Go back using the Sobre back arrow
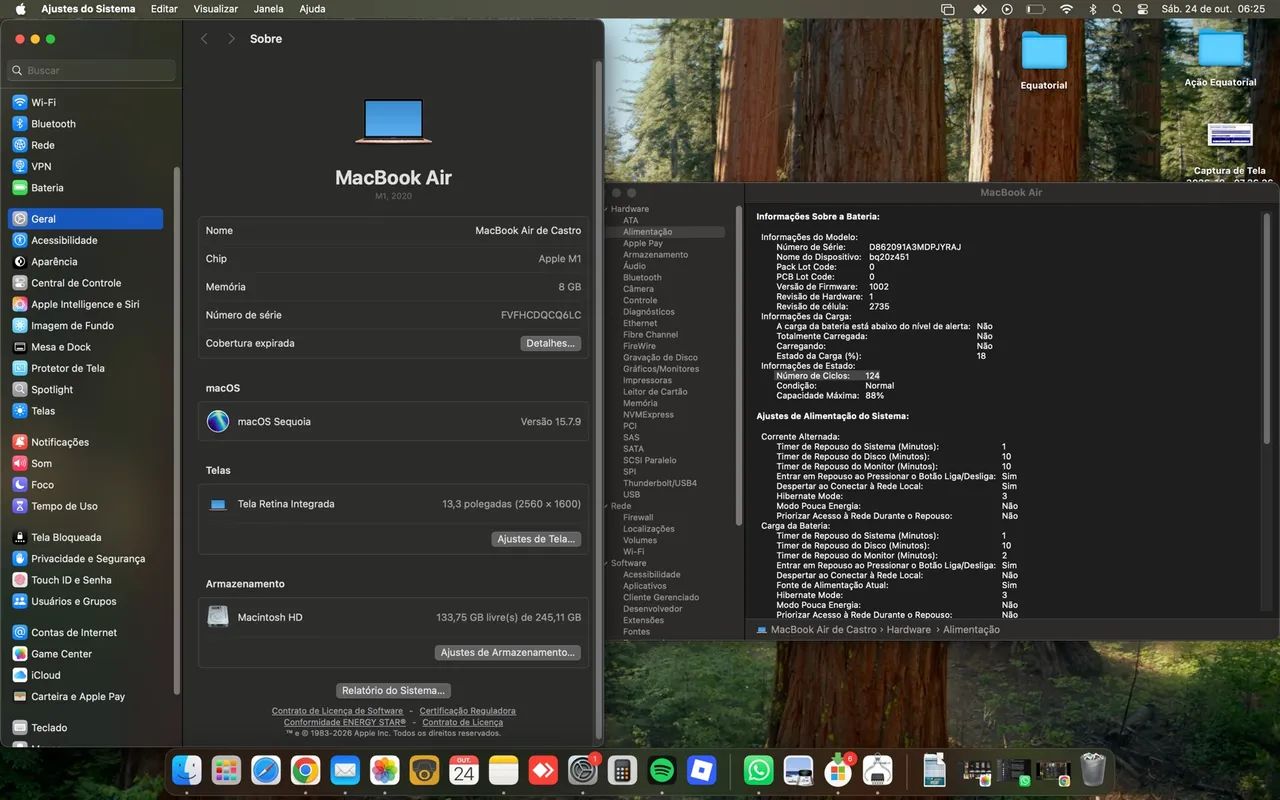The image size is (1280, 800). click(x=204, y=38)
